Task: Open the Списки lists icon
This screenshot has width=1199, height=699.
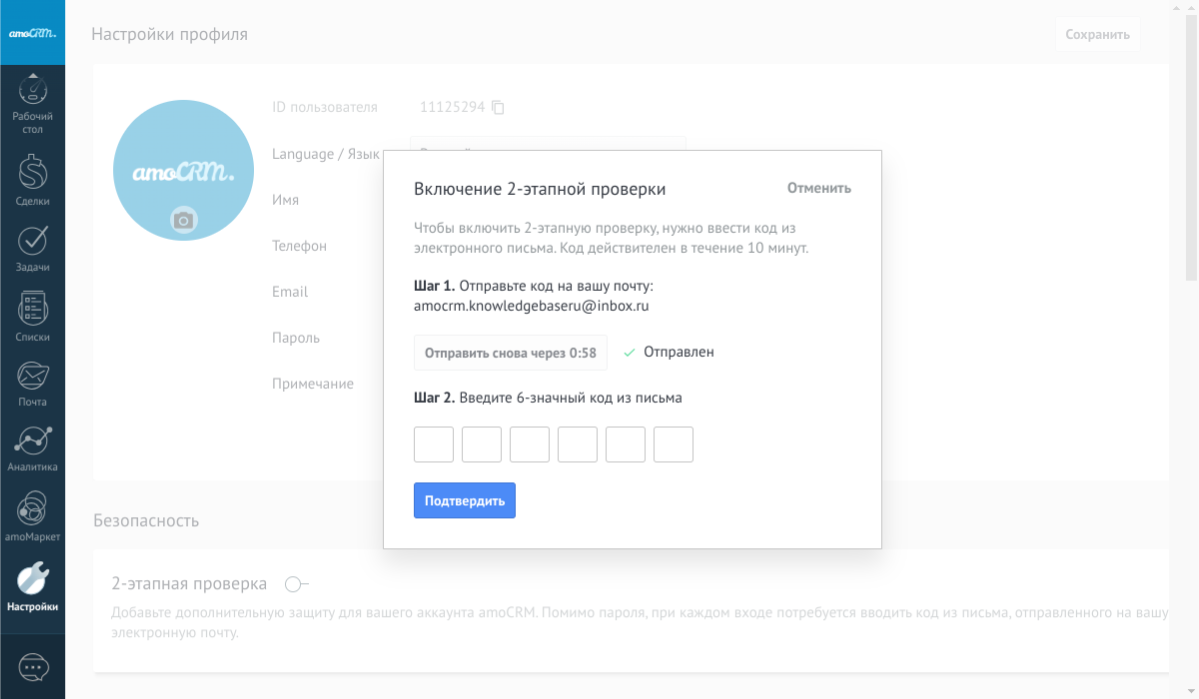Action: pos(32,309)
